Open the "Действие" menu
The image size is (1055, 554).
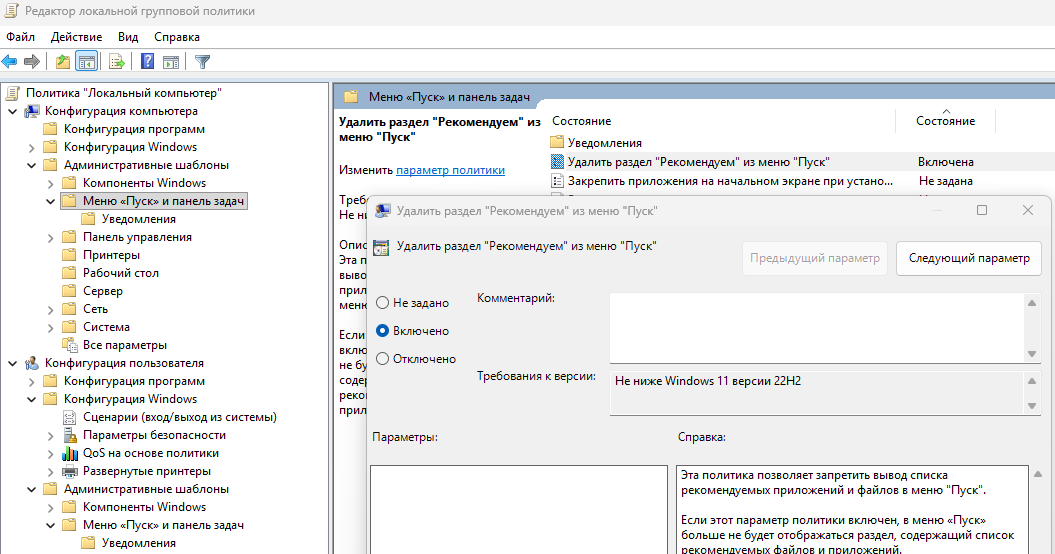pyautogui.click(x=77, y=37)
